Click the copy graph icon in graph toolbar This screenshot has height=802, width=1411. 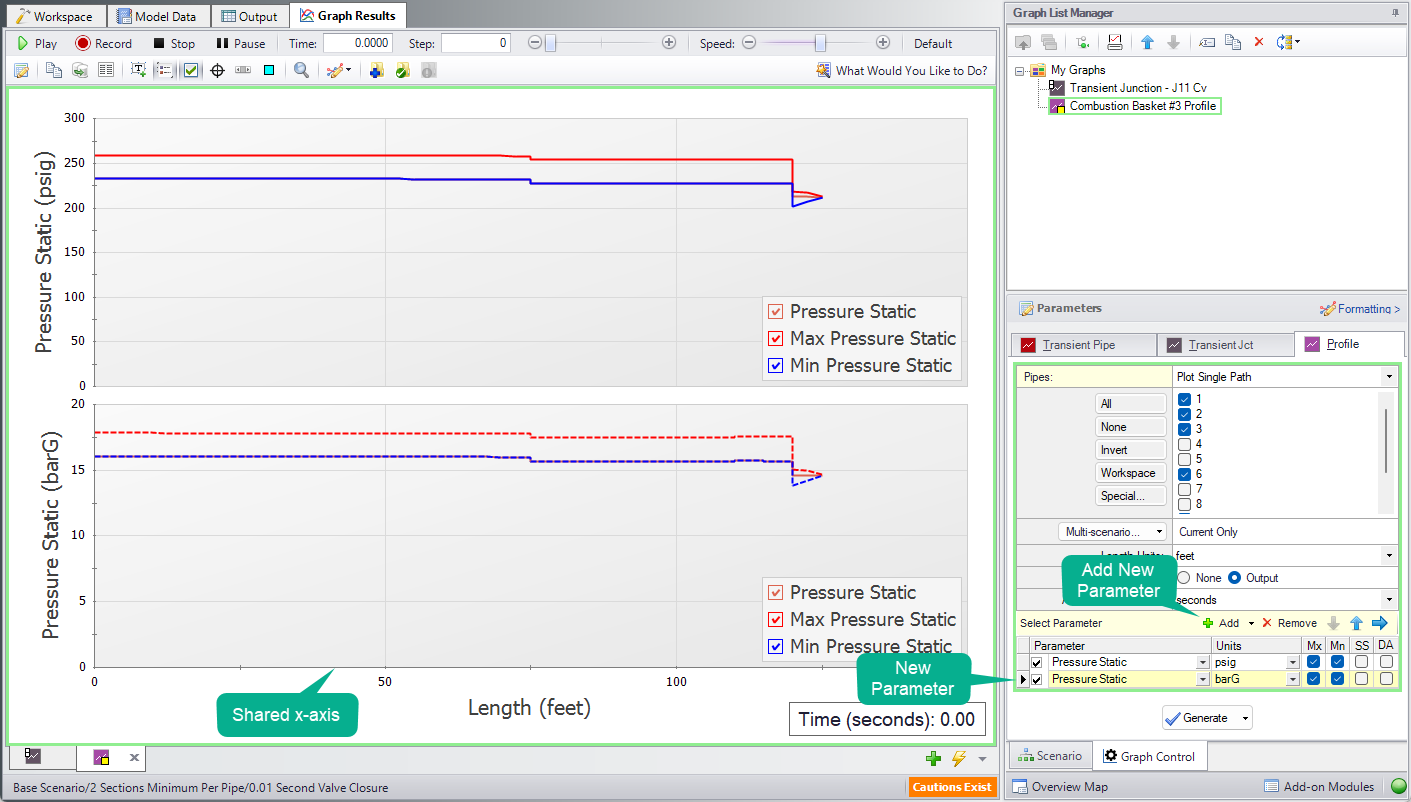(x=53, y=70)
